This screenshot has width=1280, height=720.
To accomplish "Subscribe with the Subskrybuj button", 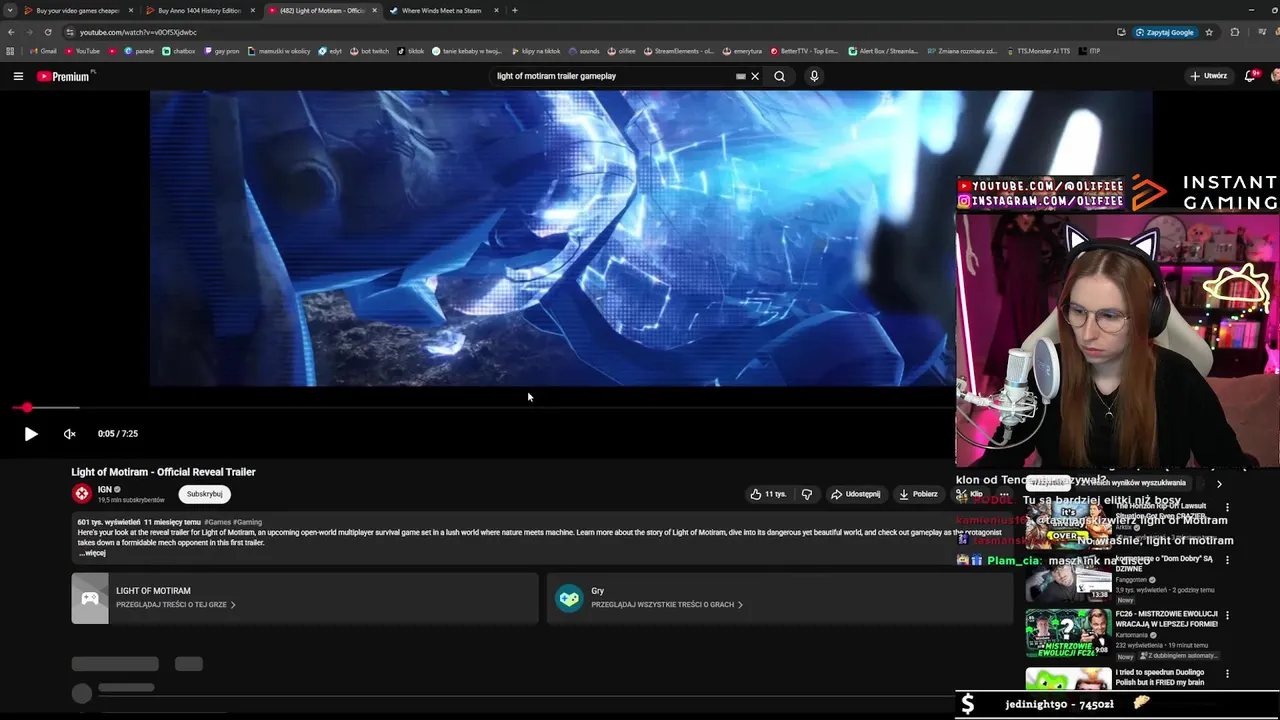I will (x=204, y=494).
